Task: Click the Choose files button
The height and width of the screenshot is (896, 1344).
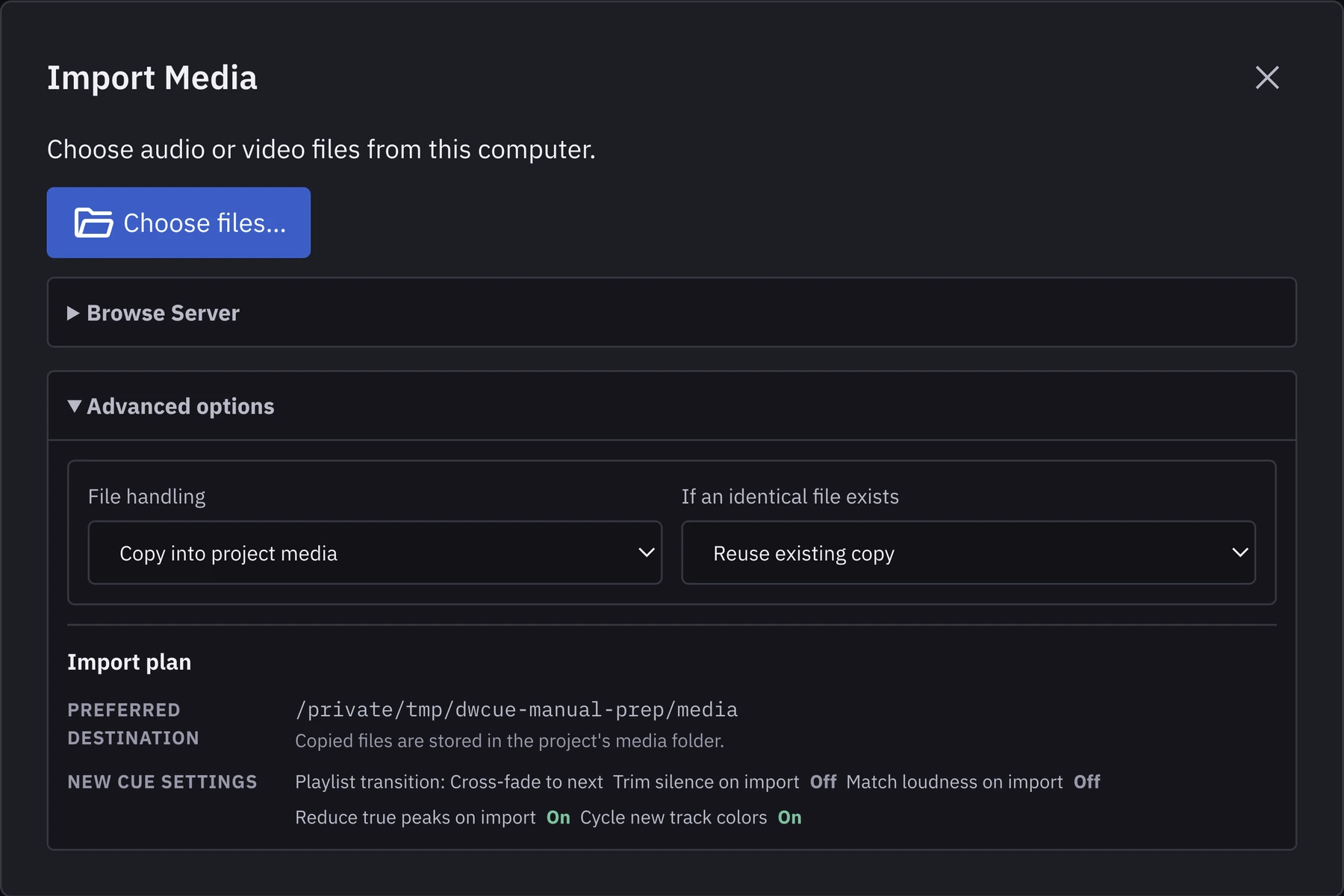Action: point(178,223)
